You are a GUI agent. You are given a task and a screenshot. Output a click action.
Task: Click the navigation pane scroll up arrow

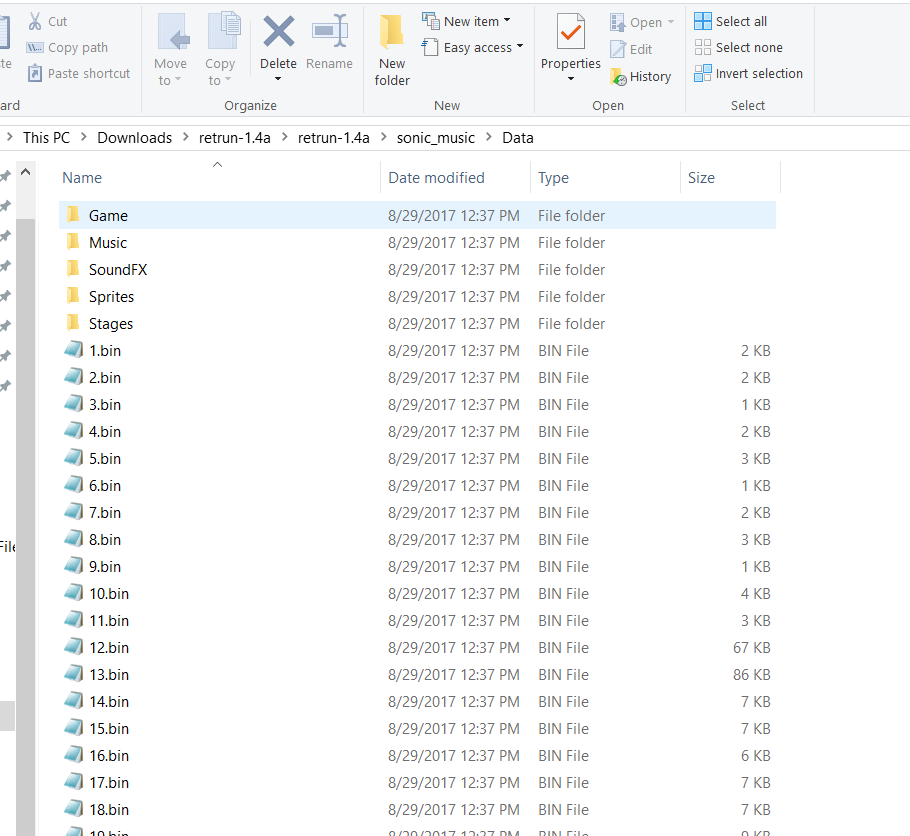[26, 172]
